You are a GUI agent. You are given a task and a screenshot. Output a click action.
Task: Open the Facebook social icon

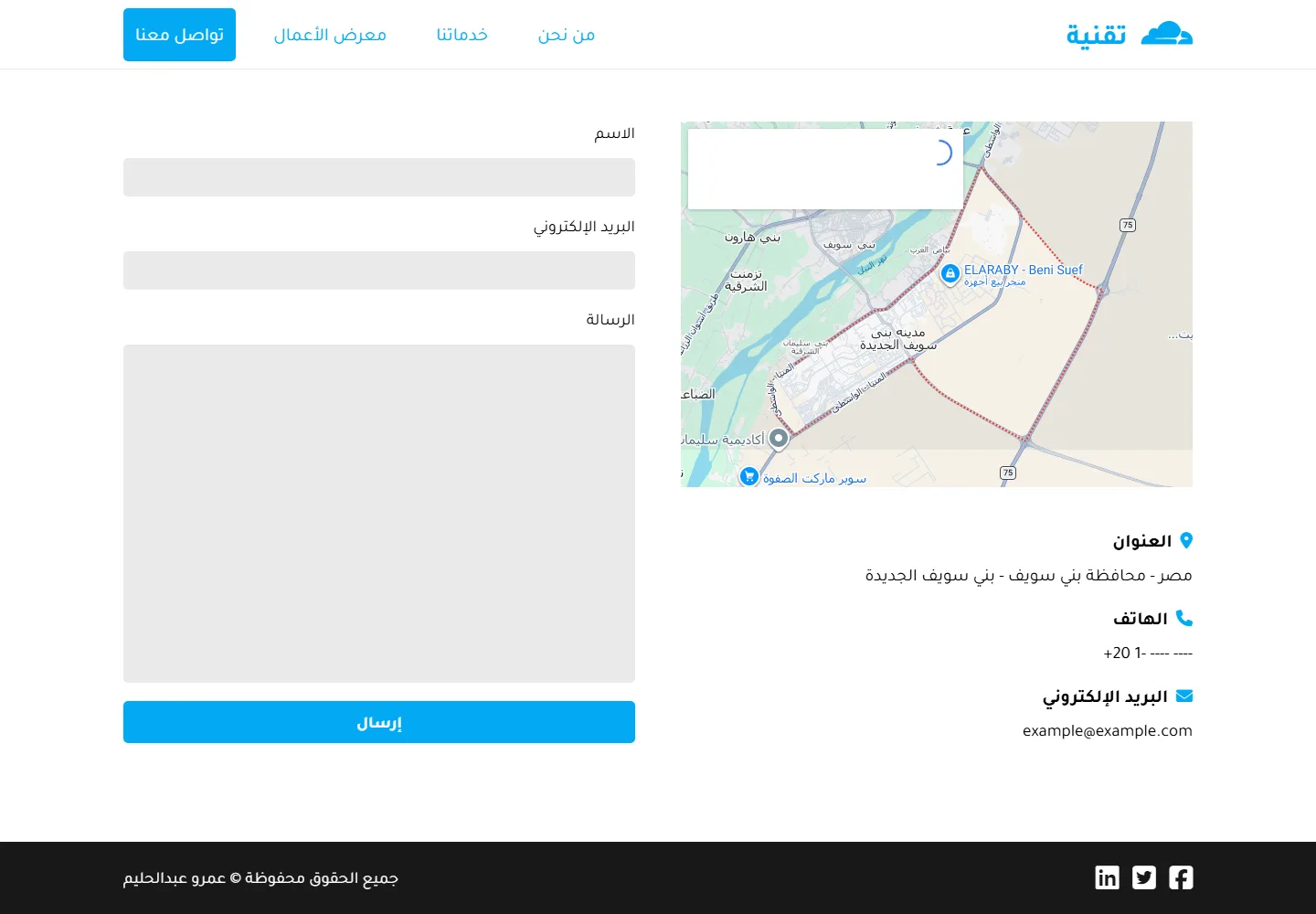pyautogui.click(x=1181, y=877)
